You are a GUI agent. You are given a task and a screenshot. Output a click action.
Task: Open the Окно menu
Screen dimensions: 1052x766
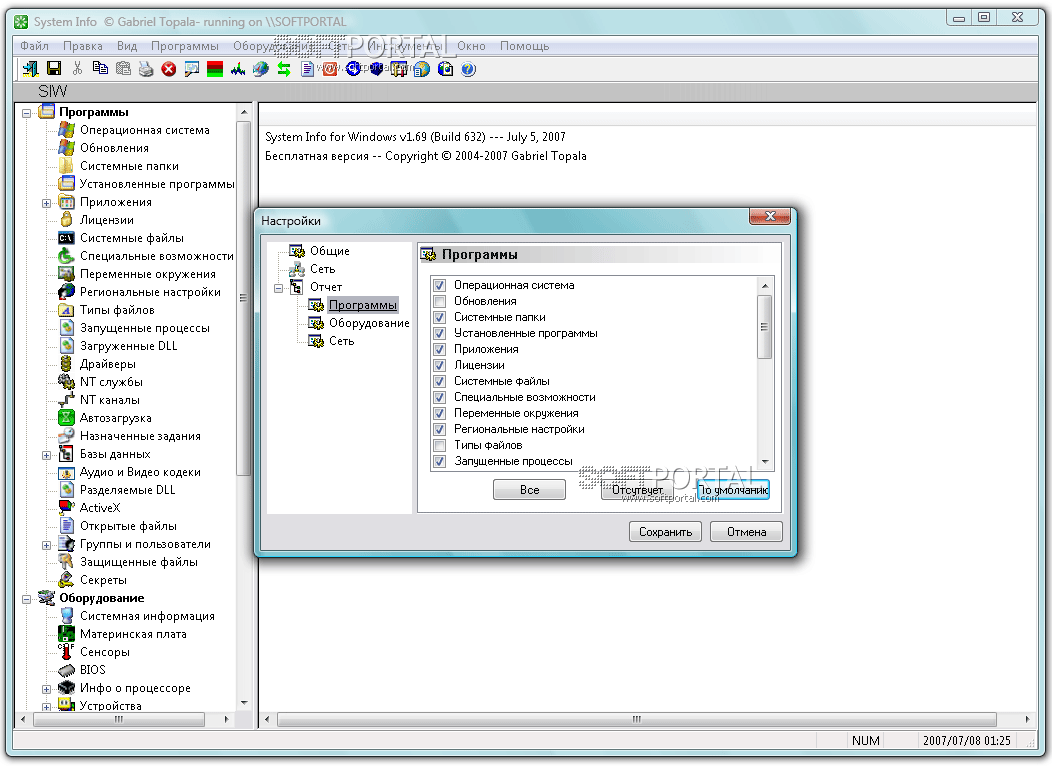coord(471,46)
